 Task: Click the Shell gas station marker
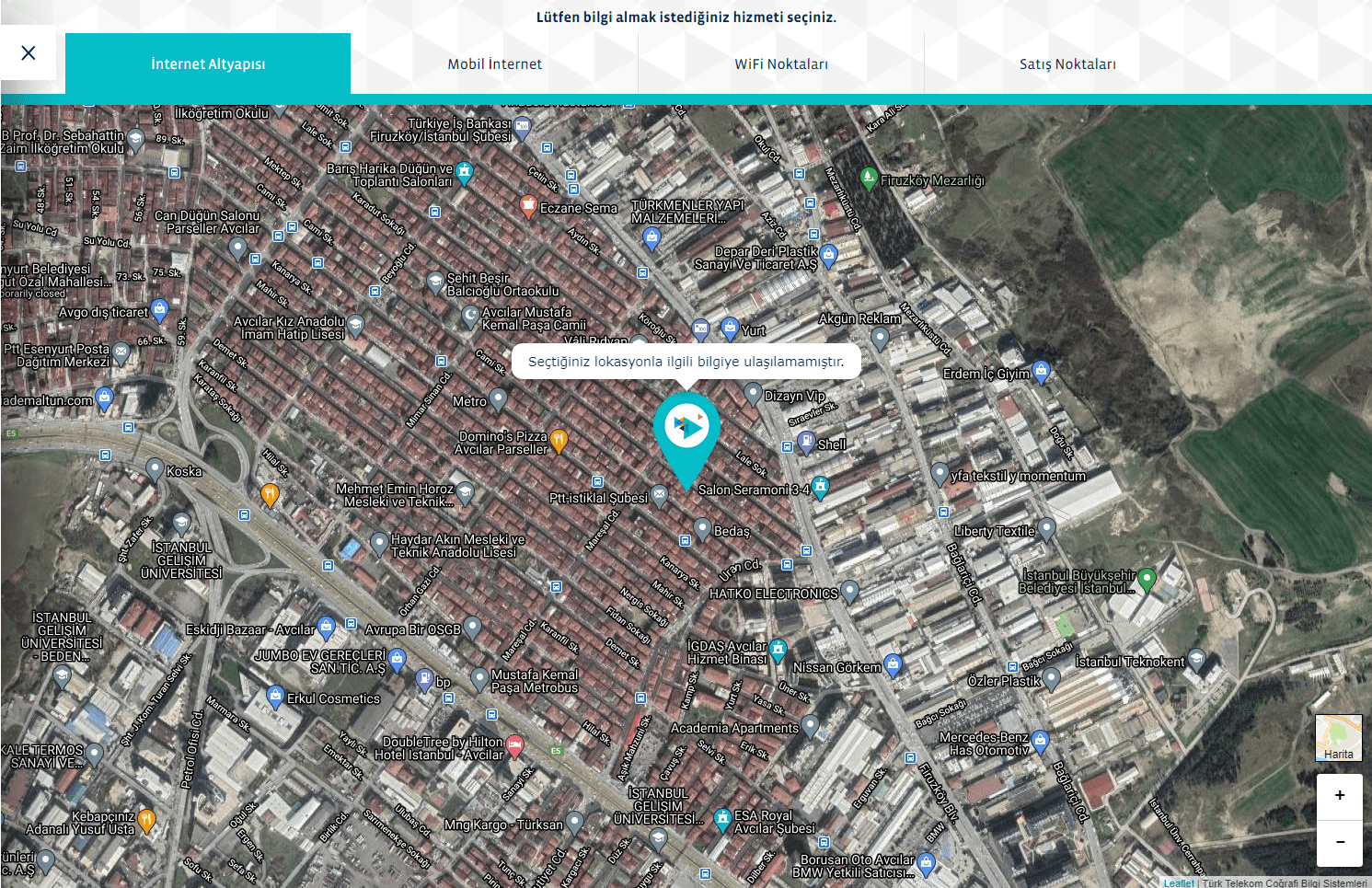[x=806, y=442]
